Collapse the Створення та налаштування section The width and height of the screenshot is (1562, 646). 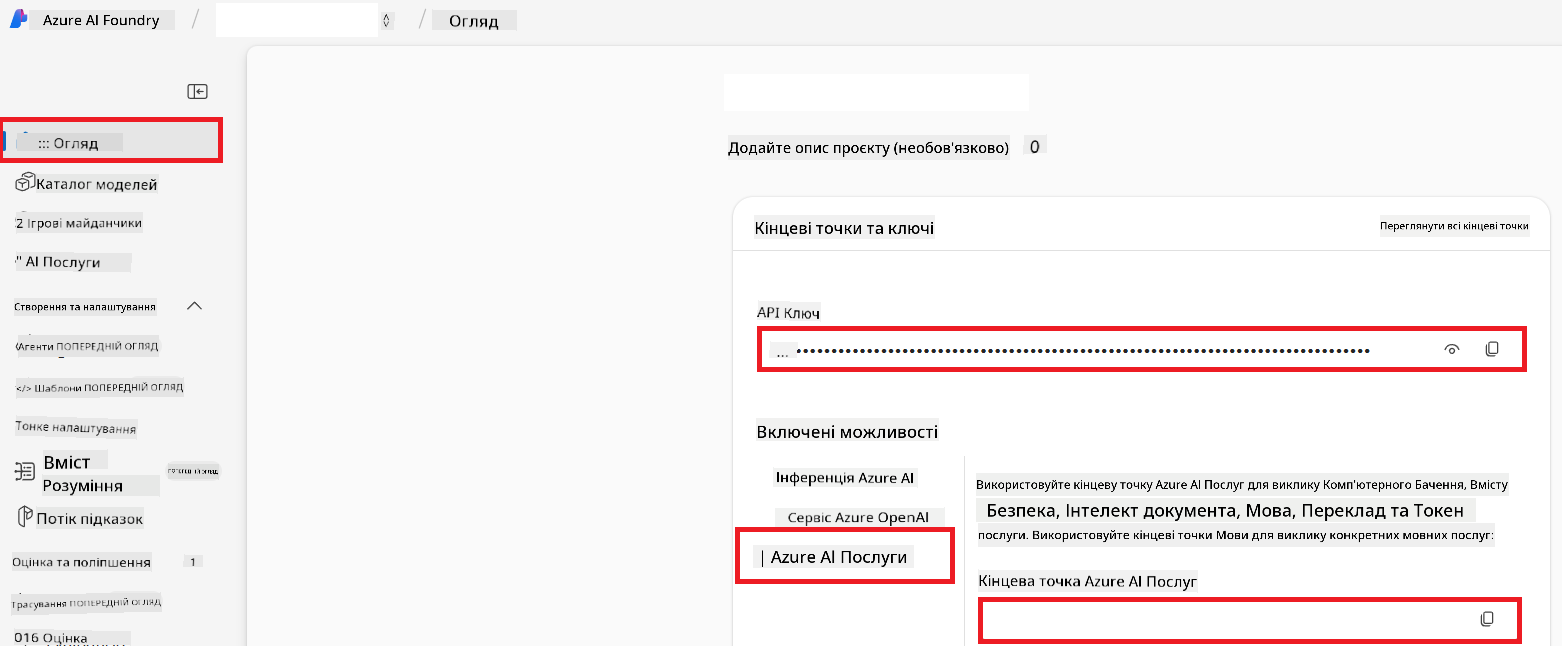pos(195,305)
